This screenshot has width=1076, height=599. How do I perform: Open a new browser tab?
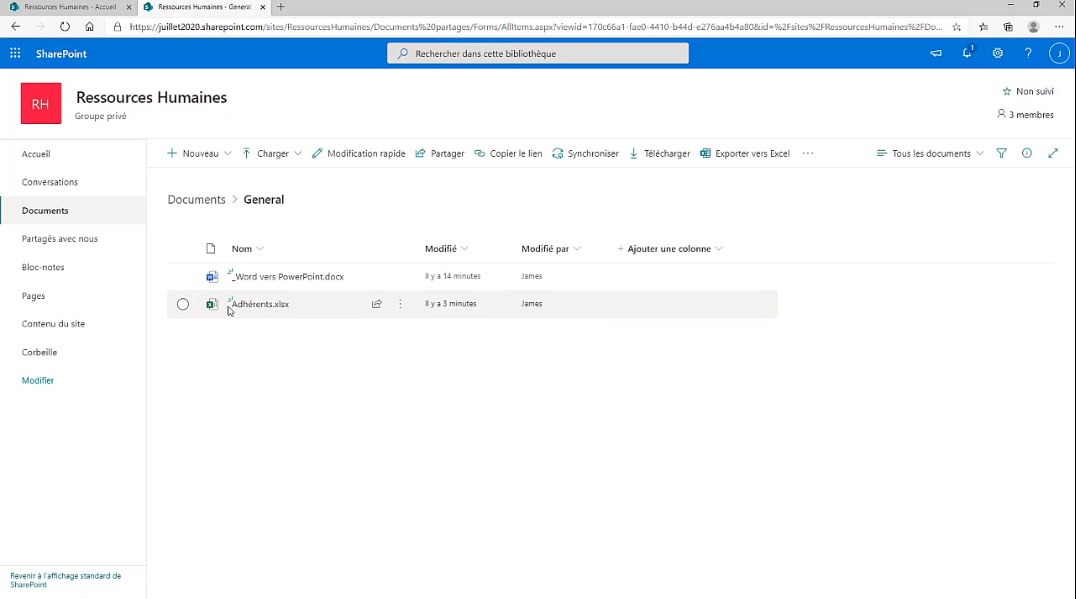coord(281,7)
